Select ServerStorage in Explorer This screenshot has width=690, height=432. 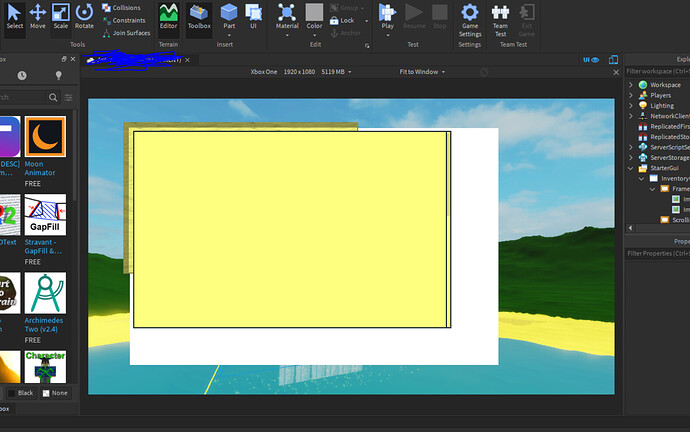pos(664,157)
